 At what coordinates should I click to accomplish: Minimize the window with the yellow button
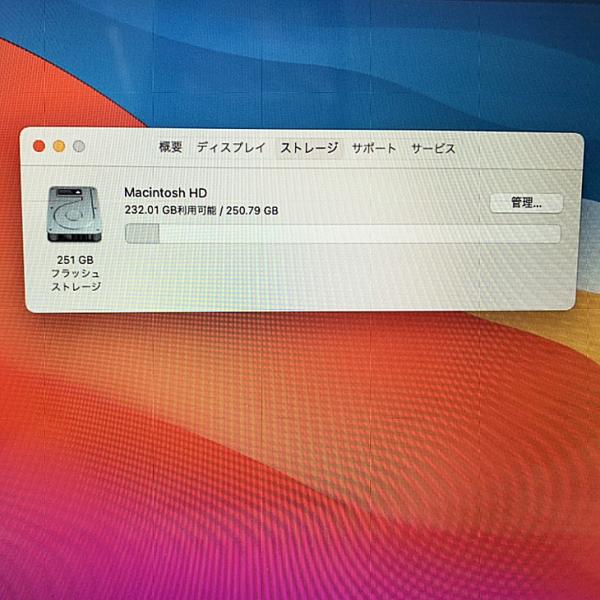59,146
